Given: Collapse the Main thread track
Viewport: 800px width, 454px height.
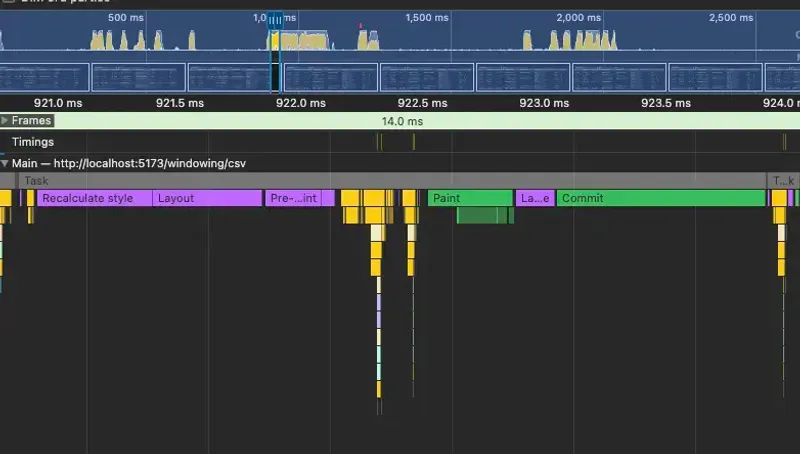Looking at the screenshot, I should pos(5,162).
